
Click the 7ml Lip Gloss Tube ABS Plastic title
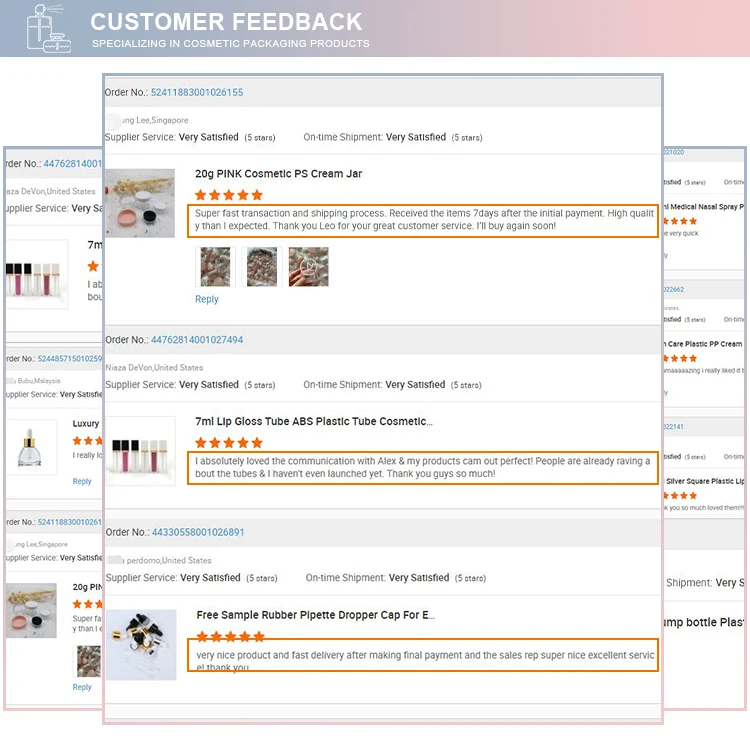[314, 421]
